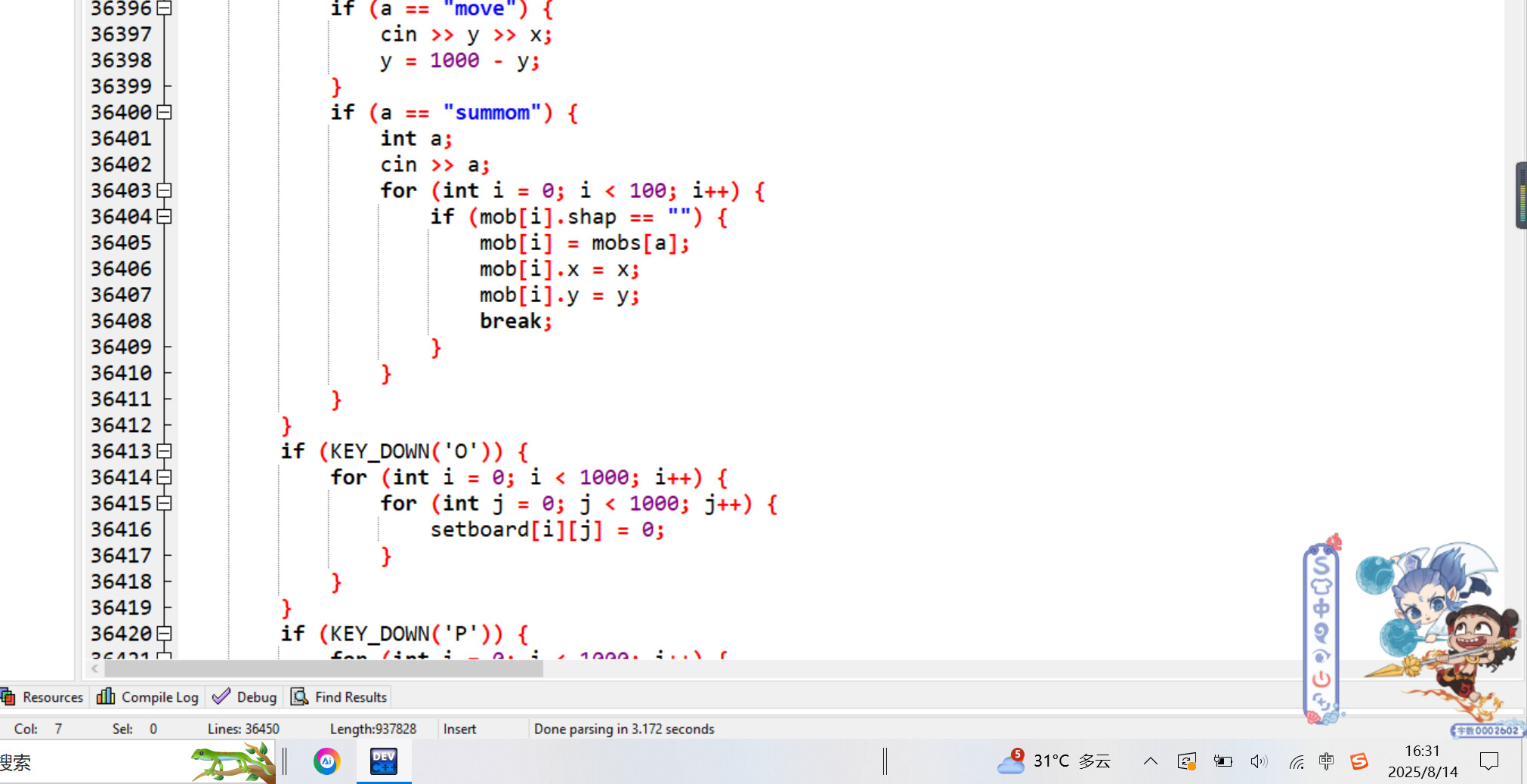Click the Wi-Fi network tray icon

pyautogui.click(x=1297, y=761)
